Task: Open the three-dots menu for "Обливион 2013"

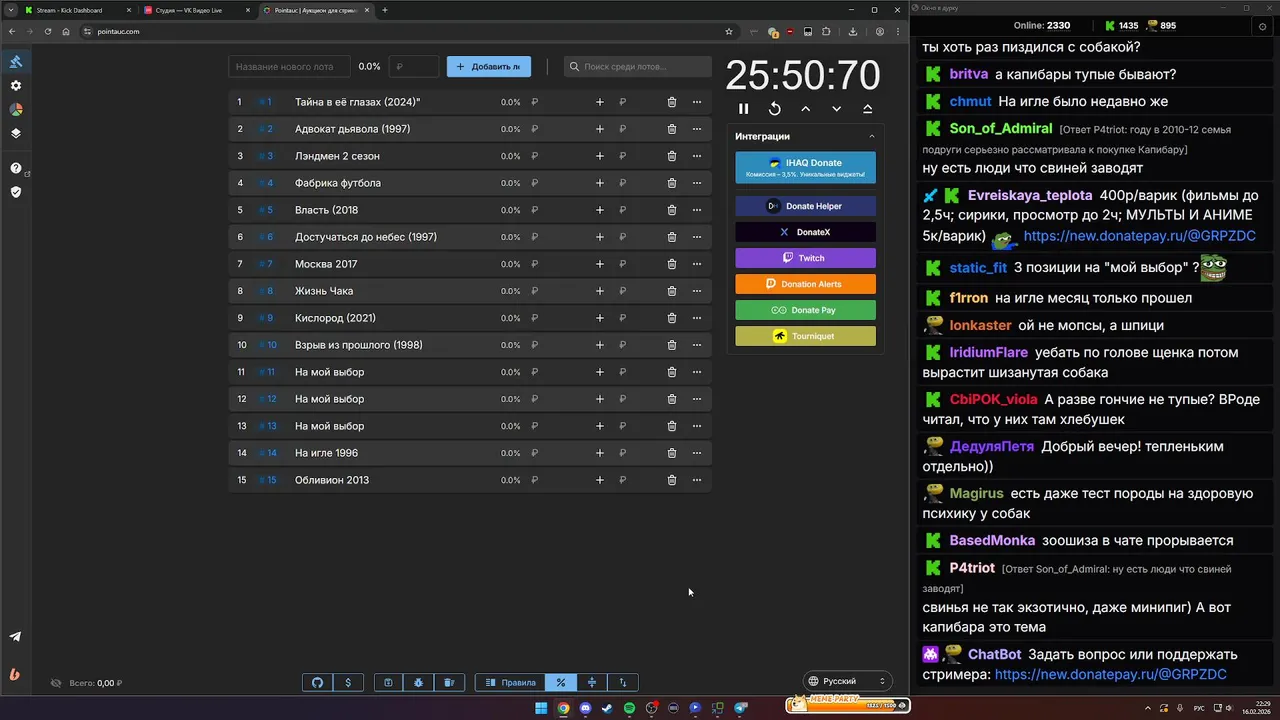Action: click(697, 480)
